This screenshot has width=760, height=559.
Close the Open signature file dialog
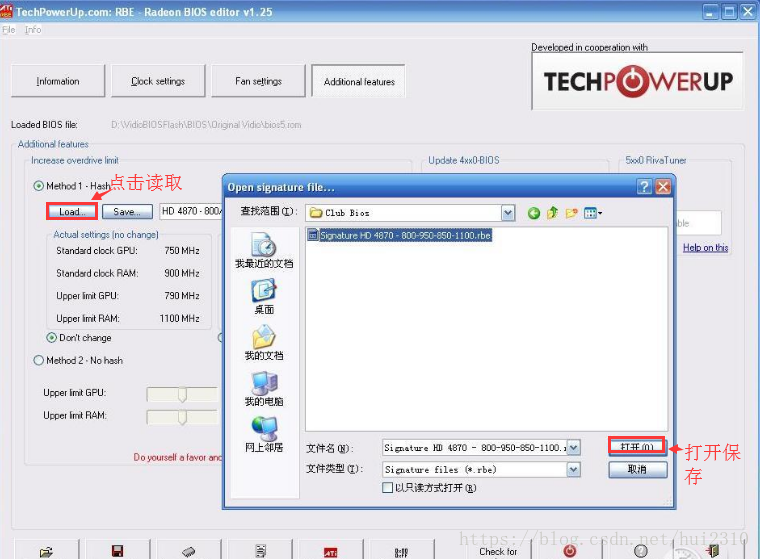point(663,187)
